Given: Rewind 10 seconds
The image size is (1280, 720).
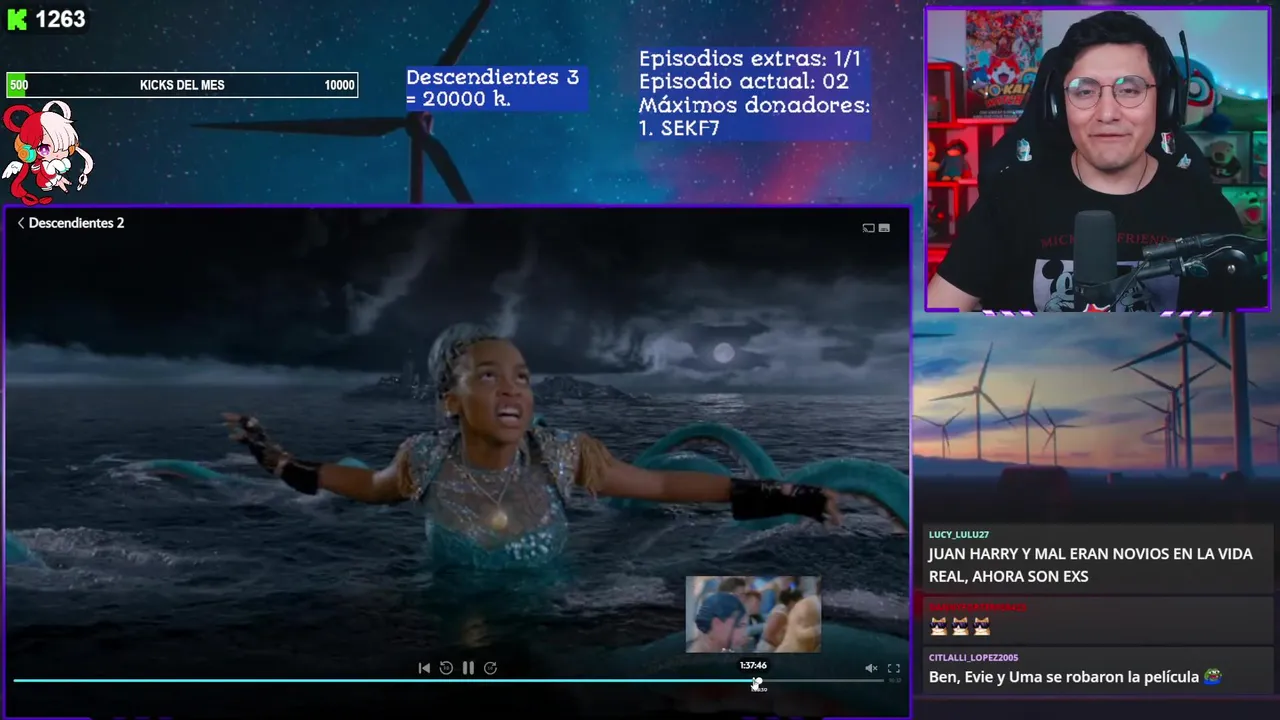Looking at the screenshot, I should click(x=446, y=668).
